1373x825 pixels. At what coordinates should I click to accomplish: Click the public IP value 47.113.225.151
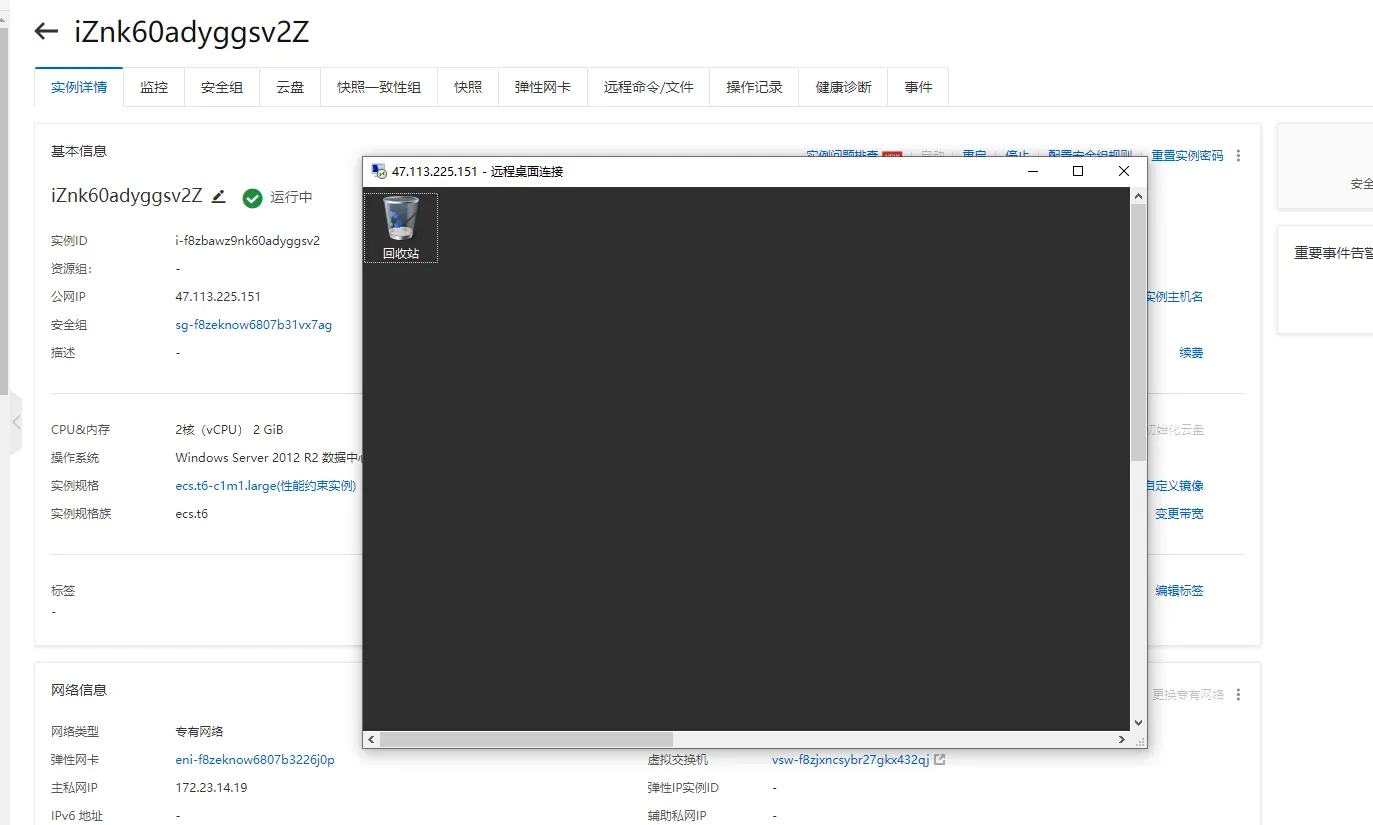[218, 297]
